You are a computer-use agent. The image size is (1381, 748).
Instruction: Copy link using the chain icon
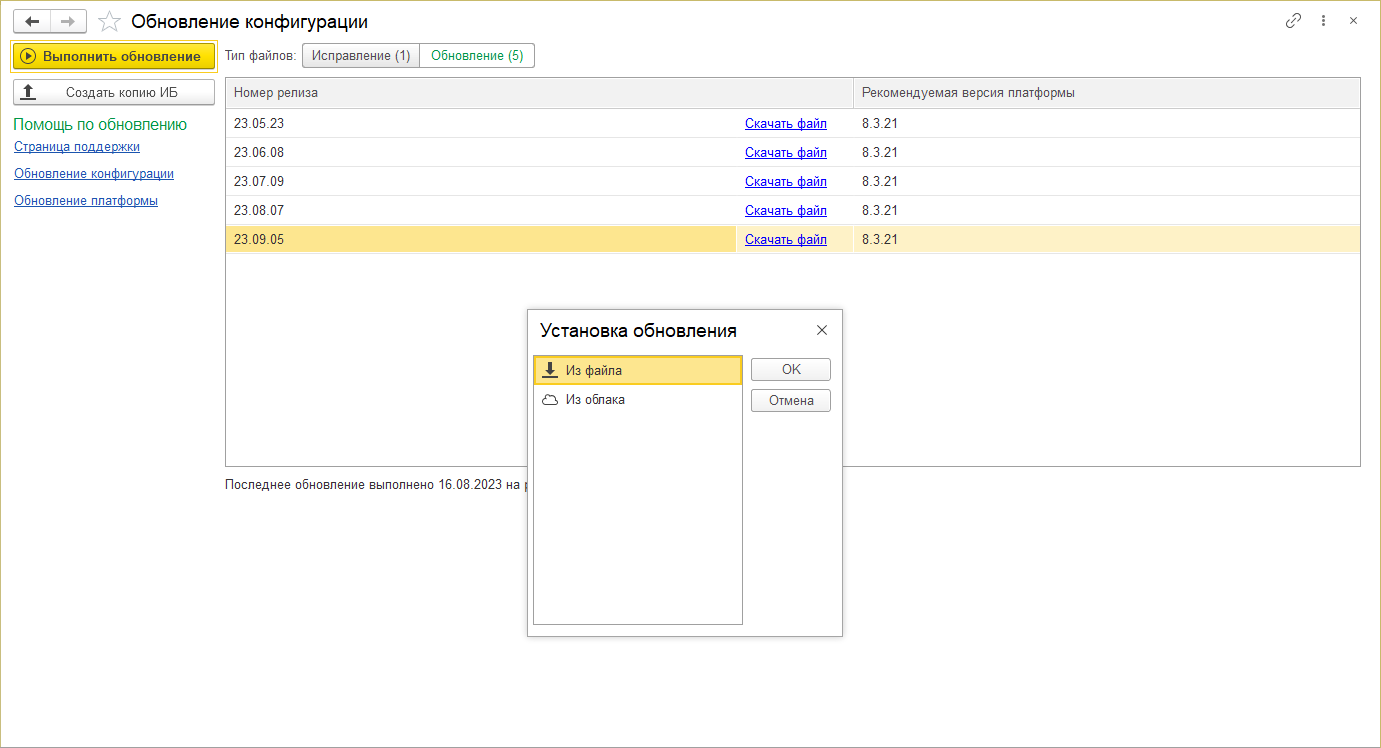point(1293,21)
